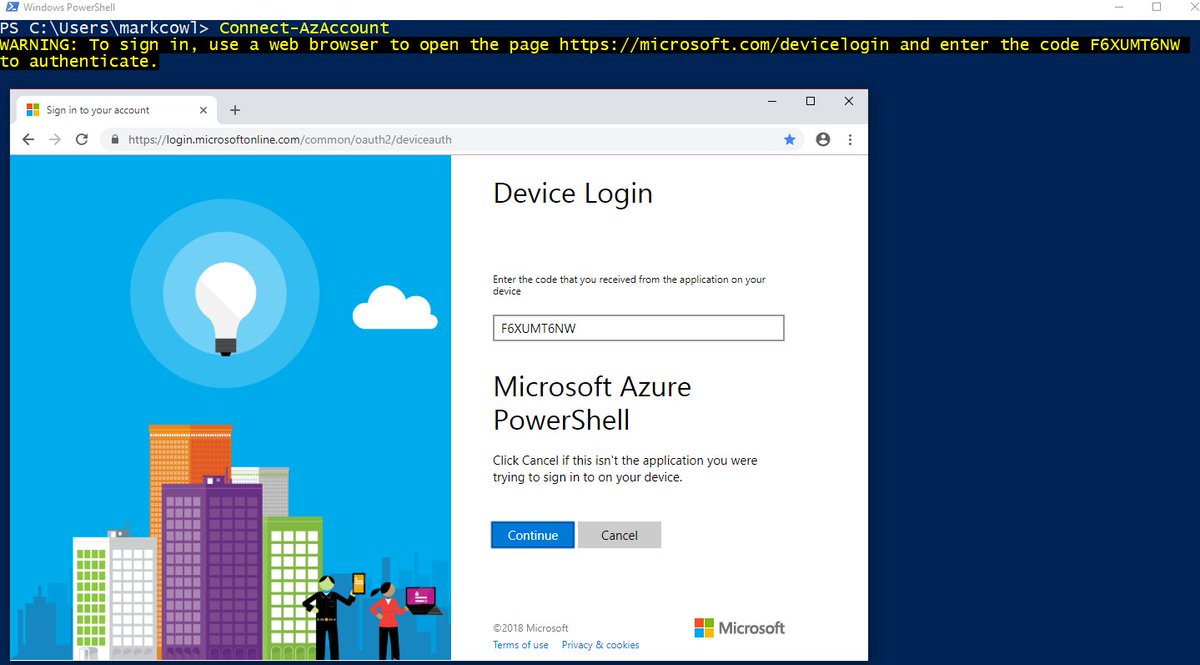Click the Microsoft logo in footer

pos(739,628)
